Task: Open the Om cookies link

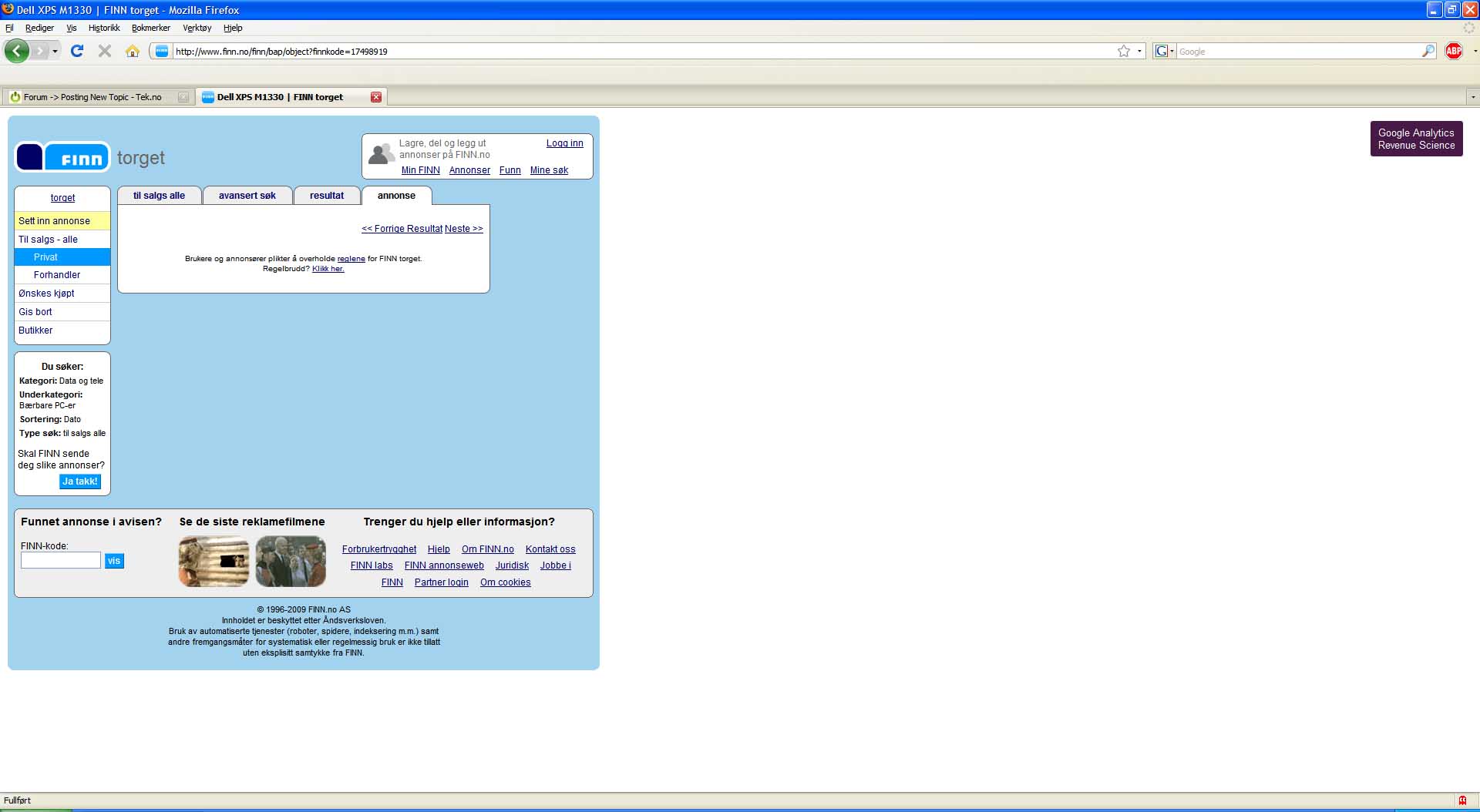Action: point(506,582)
